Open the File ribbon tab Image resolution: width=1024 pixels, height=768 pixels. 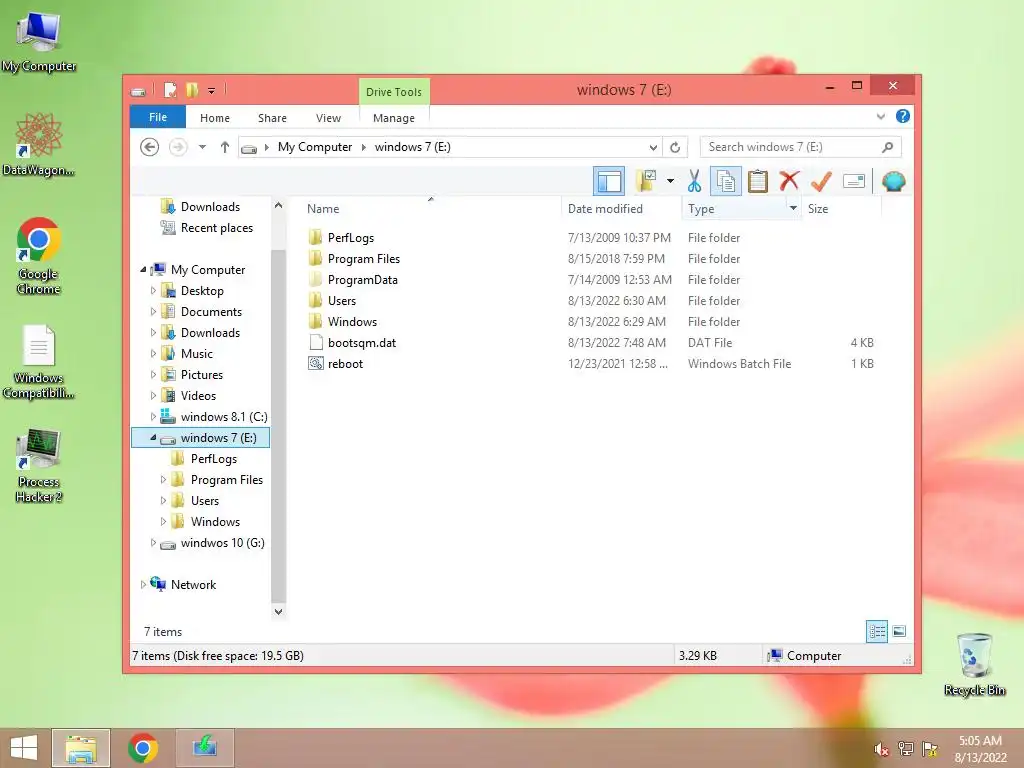tap(157, 117)
